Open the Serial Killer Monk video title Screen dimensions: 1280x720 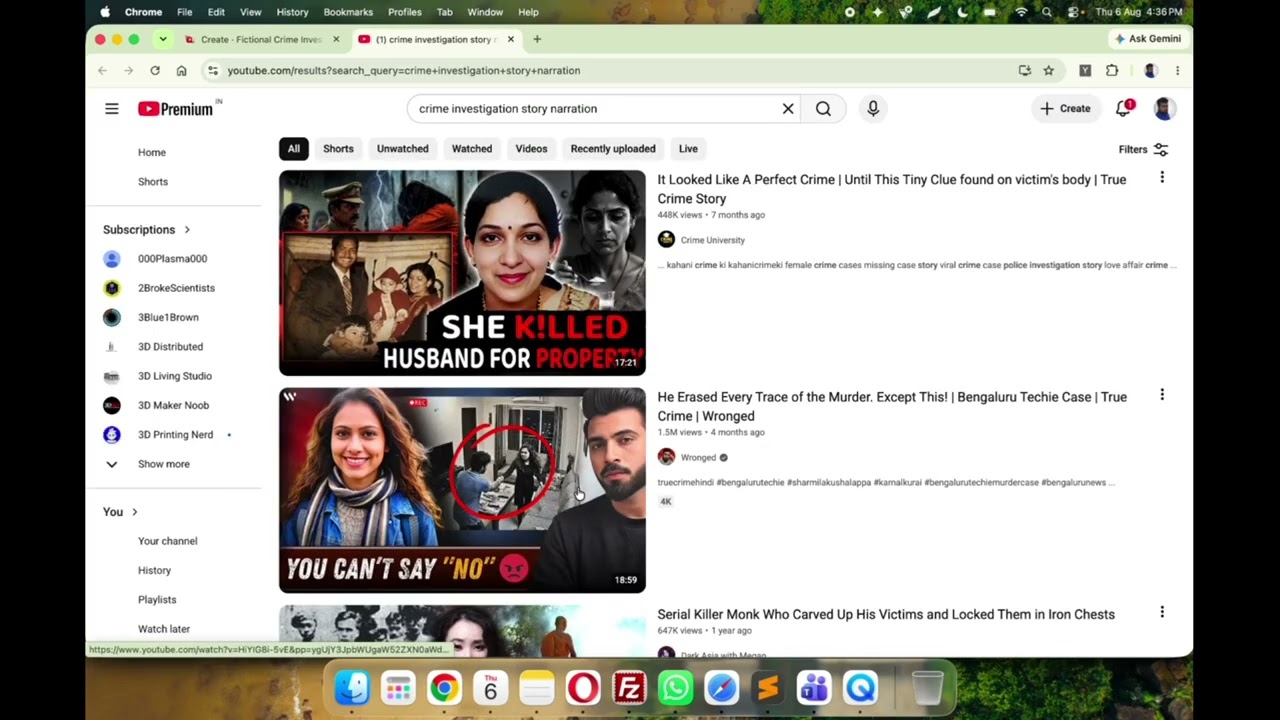click(886, 614)
